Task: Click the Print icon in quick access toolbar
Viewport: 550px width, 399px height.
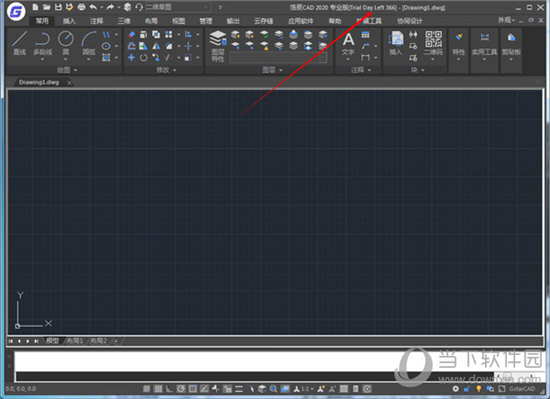Action: coord(81,7)
